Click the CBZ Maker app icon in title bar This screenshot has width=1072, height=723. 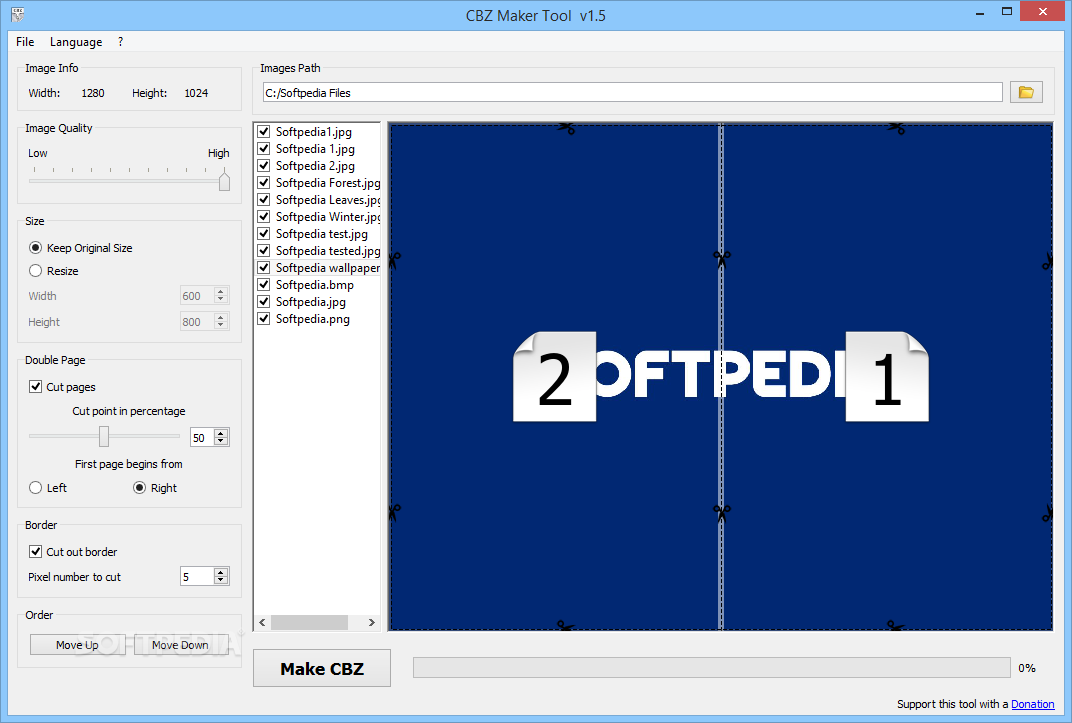click(18, 14)
